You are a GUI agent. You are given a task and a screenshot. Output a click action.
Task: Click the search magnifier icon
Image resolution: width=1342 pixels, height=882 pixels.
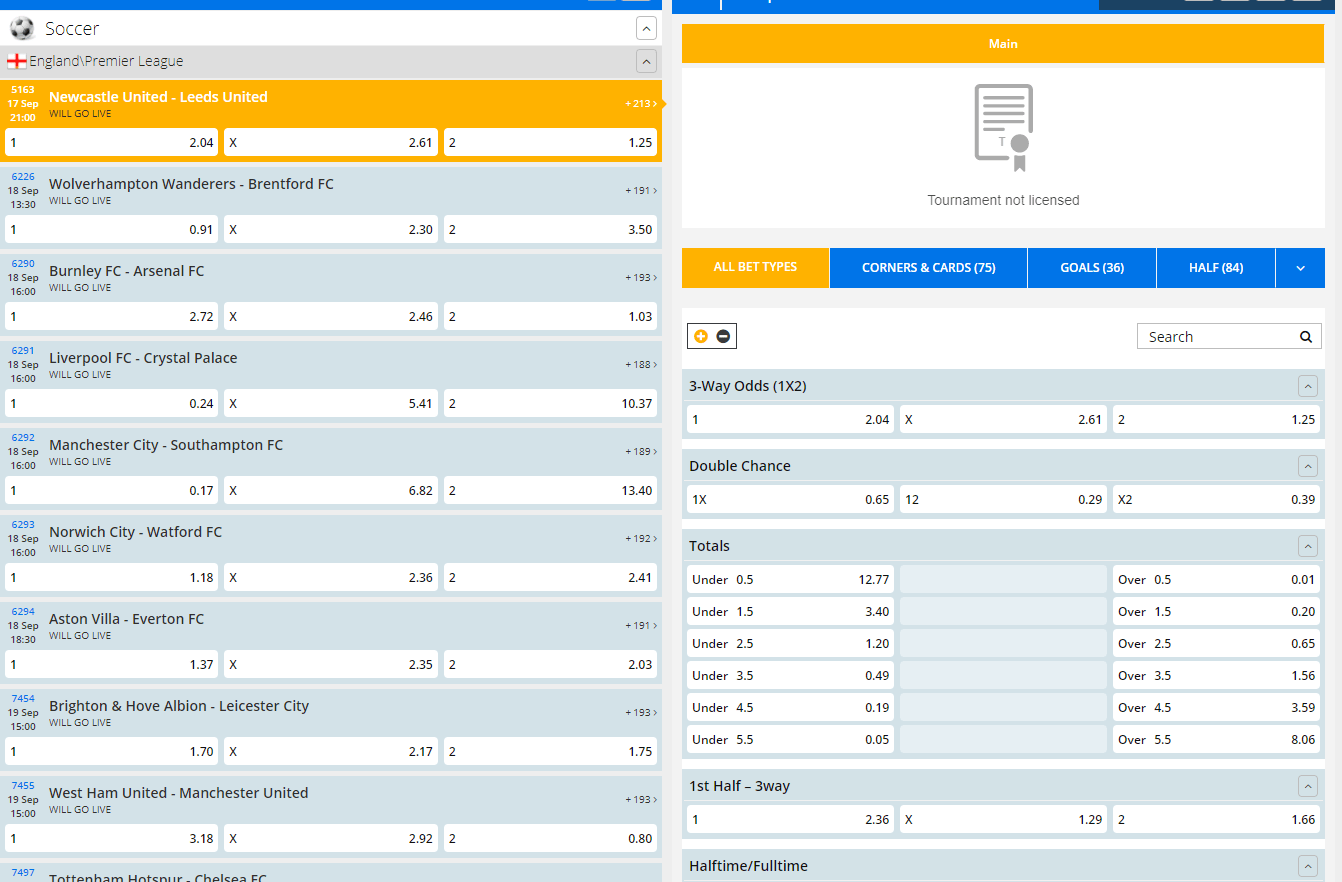click(1305, 337)
